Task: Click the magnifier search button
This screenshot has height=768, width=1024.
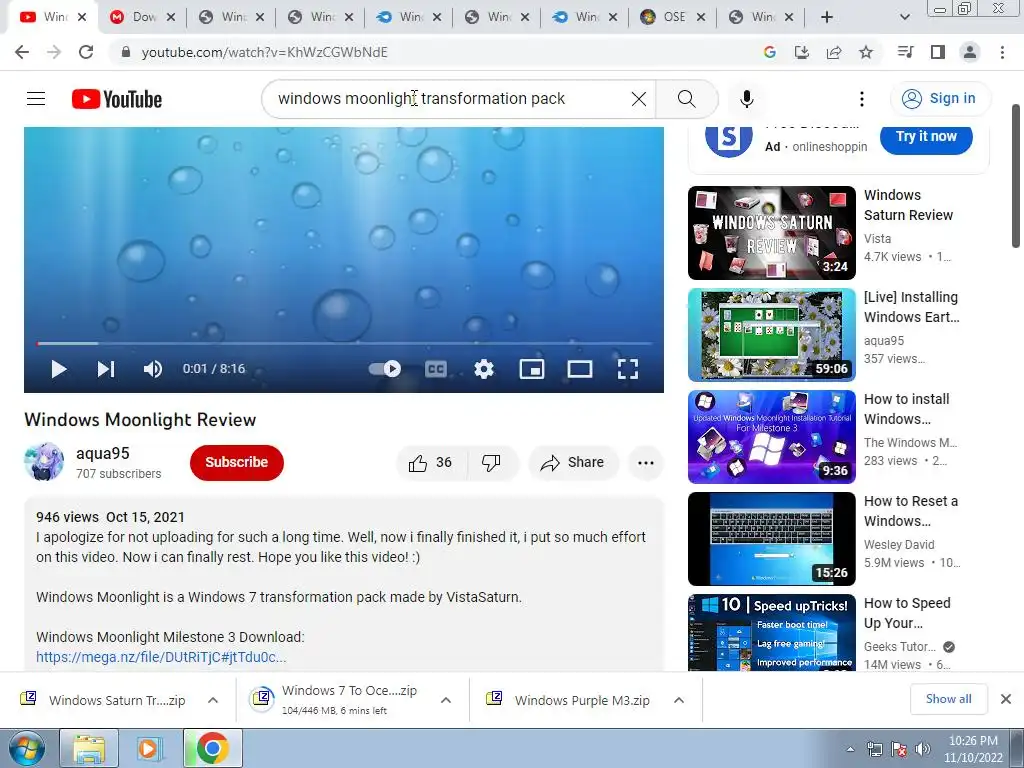Action: click(x=686, y=99)
